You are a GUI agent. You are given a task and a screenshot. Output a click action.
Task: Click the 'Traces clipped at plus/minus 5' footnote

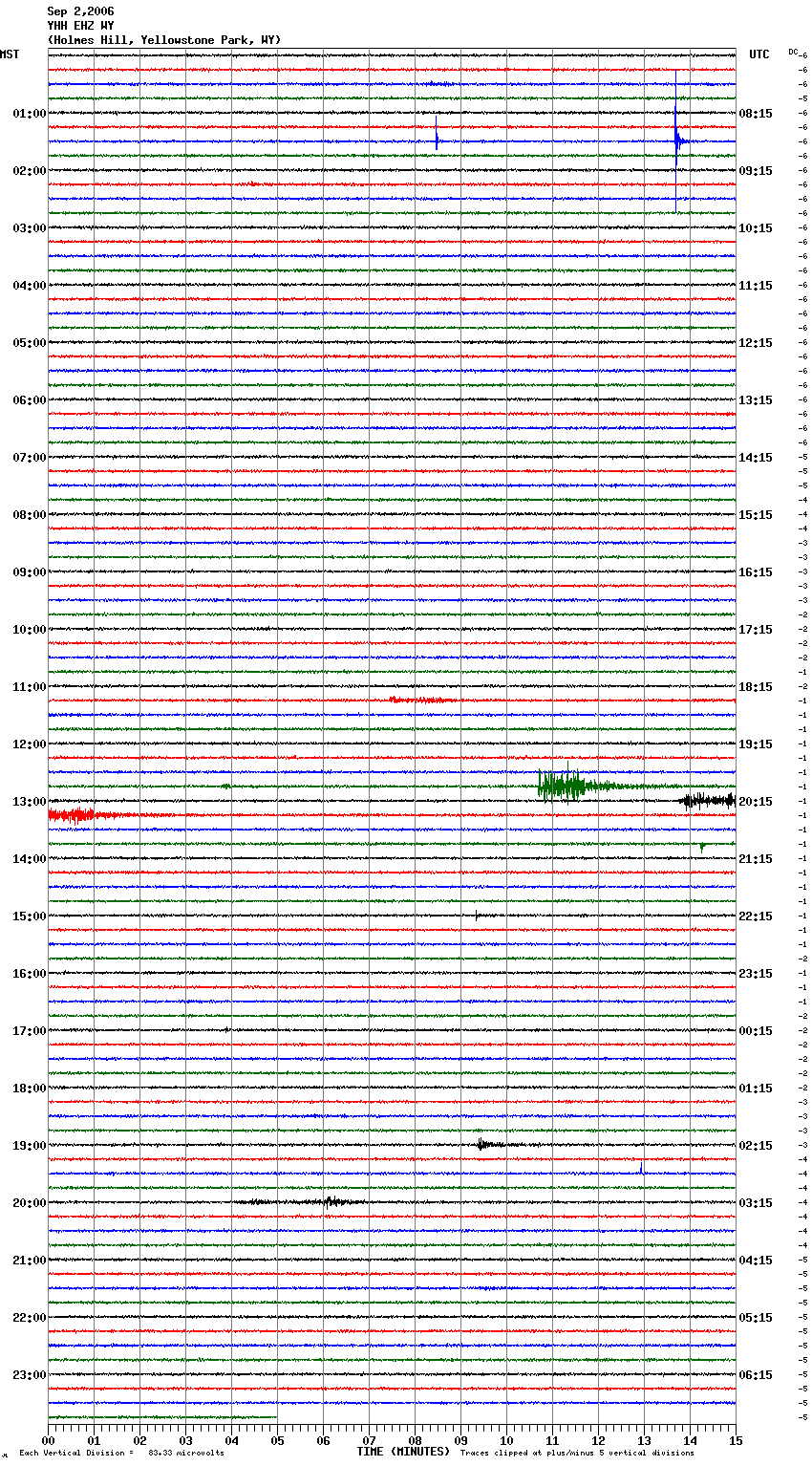click(x=577, y=1454)
